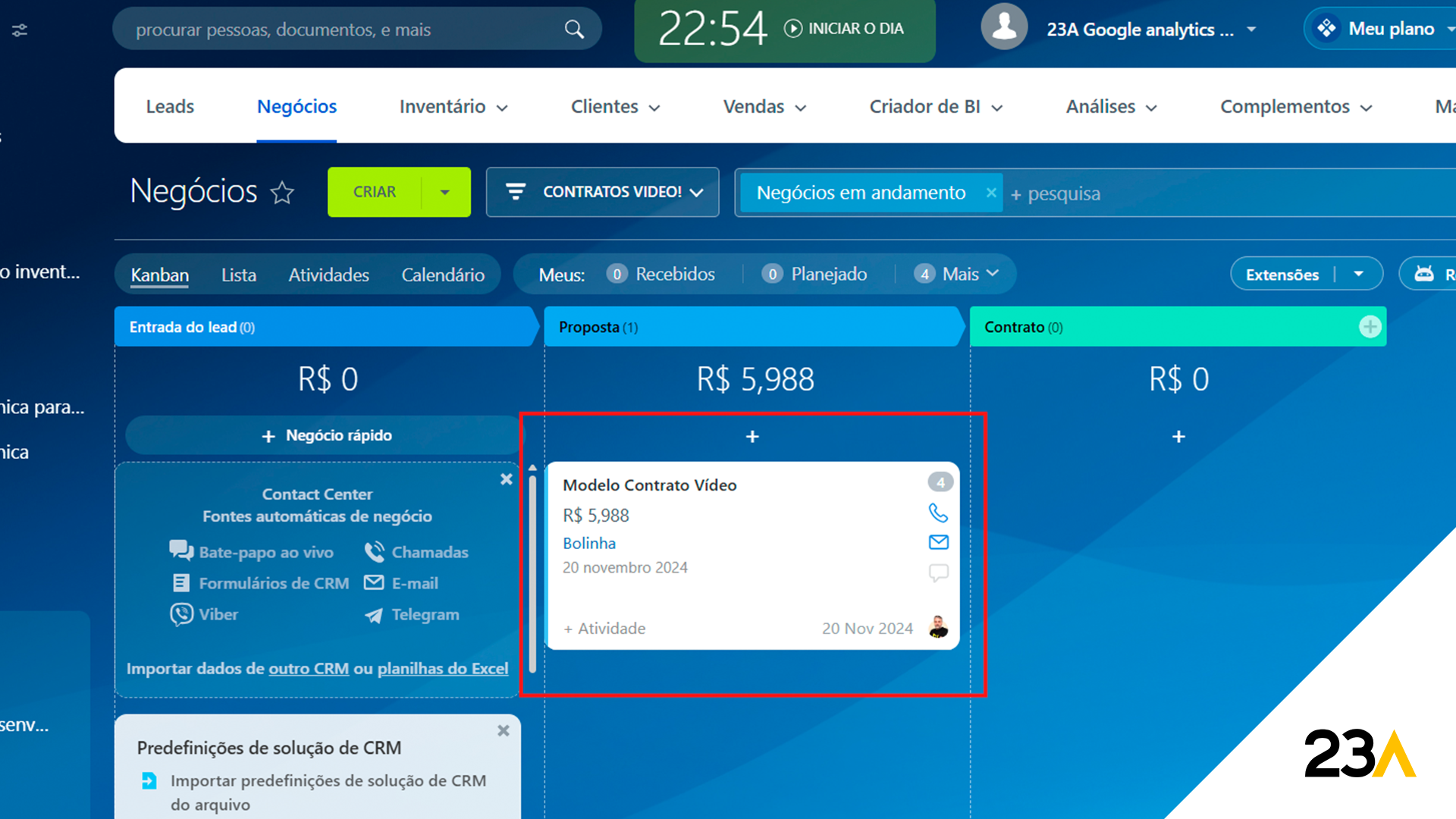The height and width of the screenshot is (819, 1456).
Task: Click the user profile avatar icon
Action: click(x=1004, y=27)
